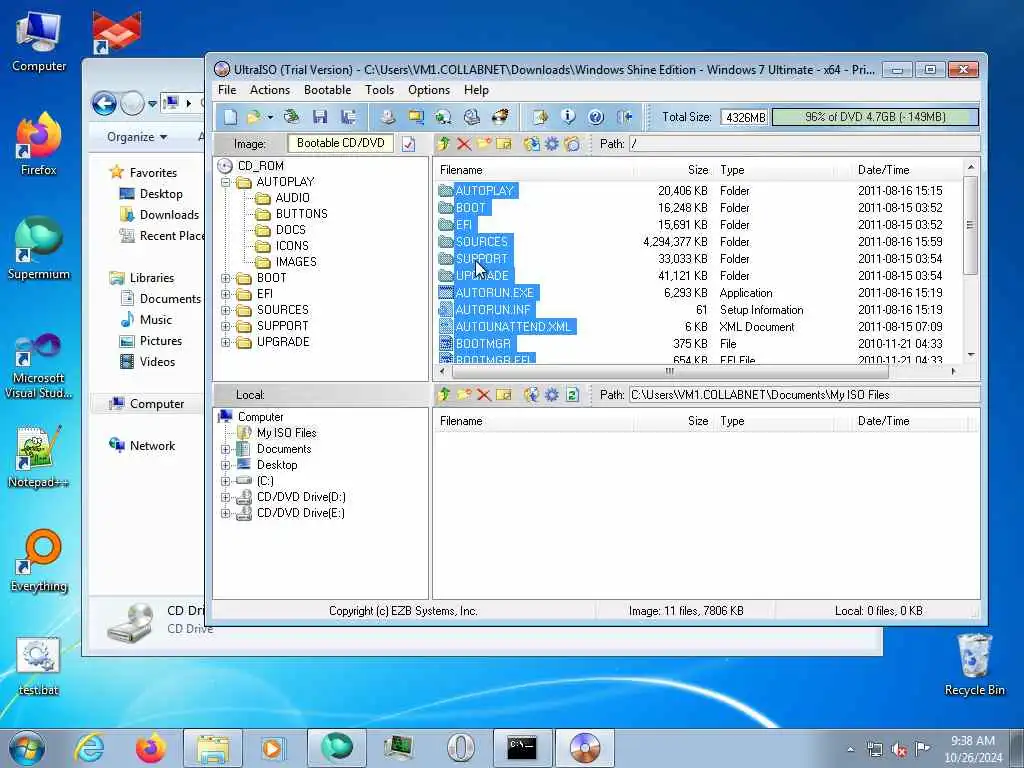This screenshot has width=1024, height=768.
Task: Click the Burn CD/DVD Image icon
Action: point(500,117)
